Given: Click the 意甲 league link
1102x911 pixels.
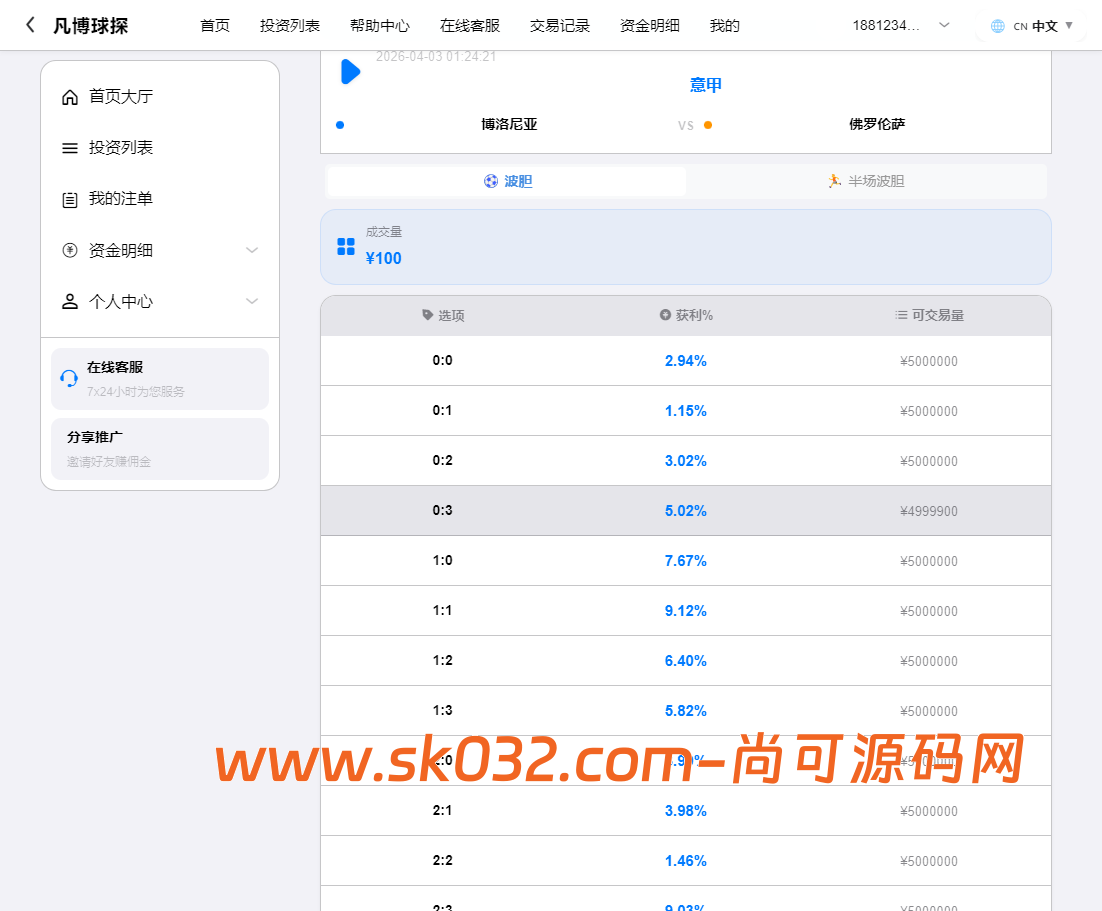Looking at the screenshot, I should point(706,84).
